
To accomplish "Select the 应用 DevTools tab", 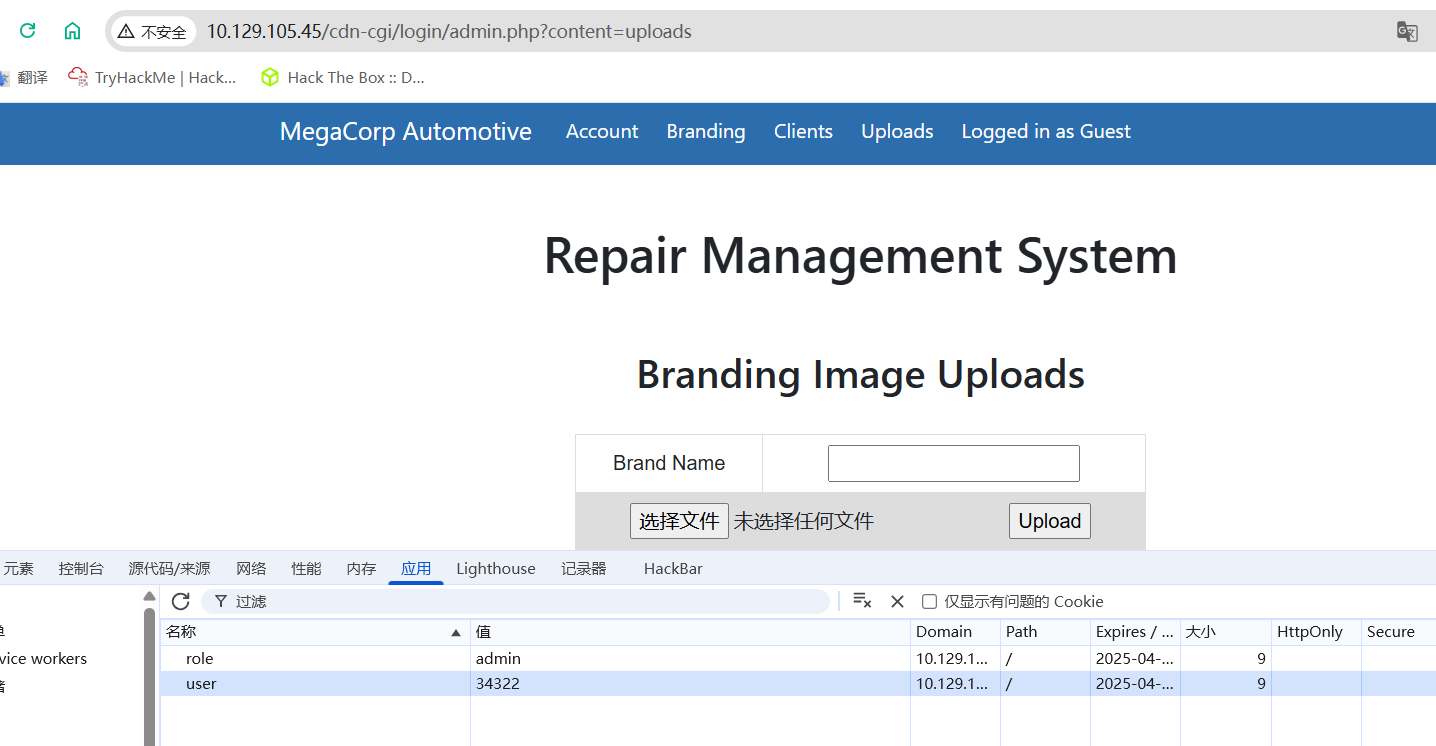I will [416, 569].
